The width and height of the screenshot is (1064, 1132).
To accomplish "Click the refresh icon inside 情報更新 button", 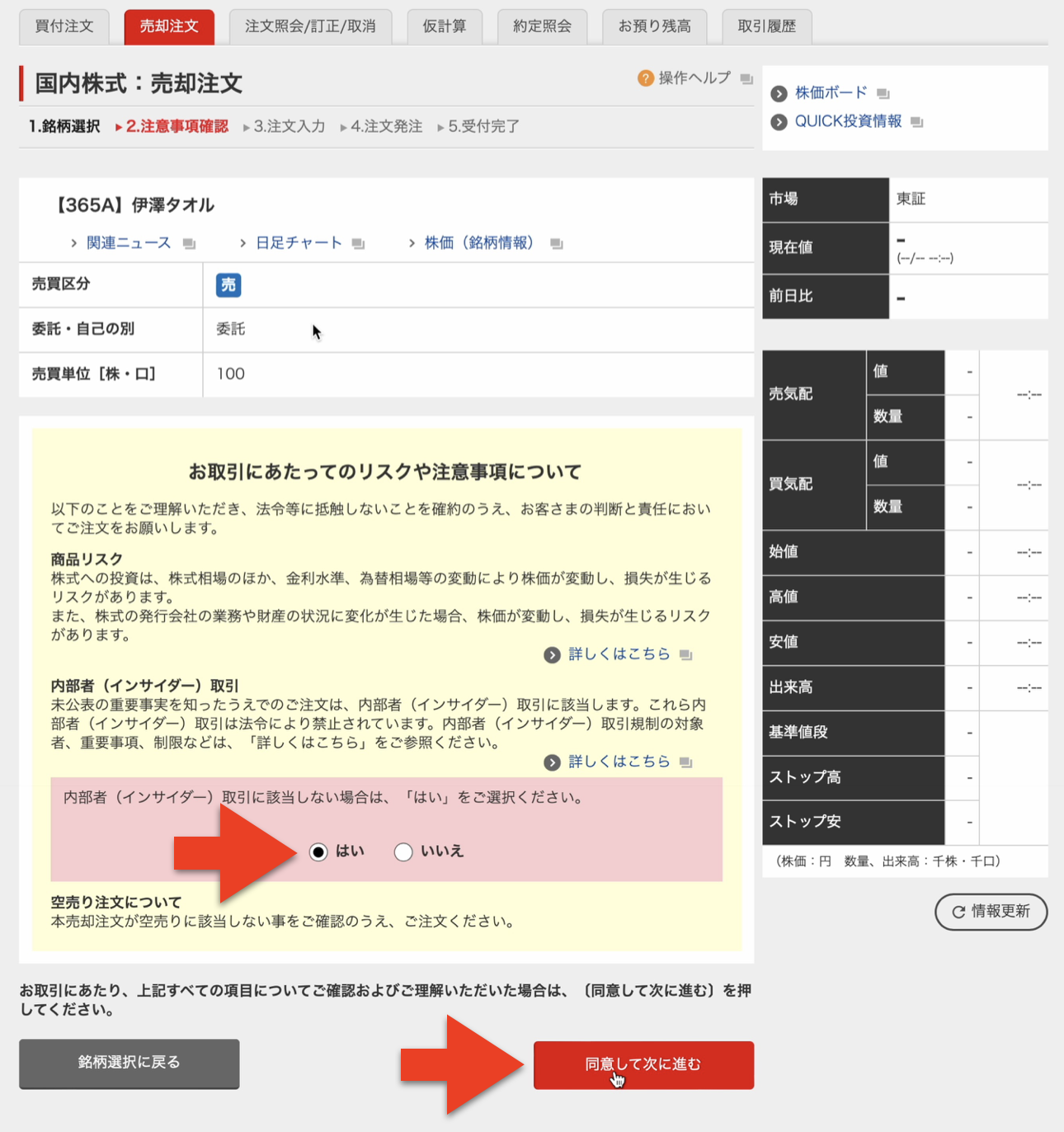I will [958, 912].
